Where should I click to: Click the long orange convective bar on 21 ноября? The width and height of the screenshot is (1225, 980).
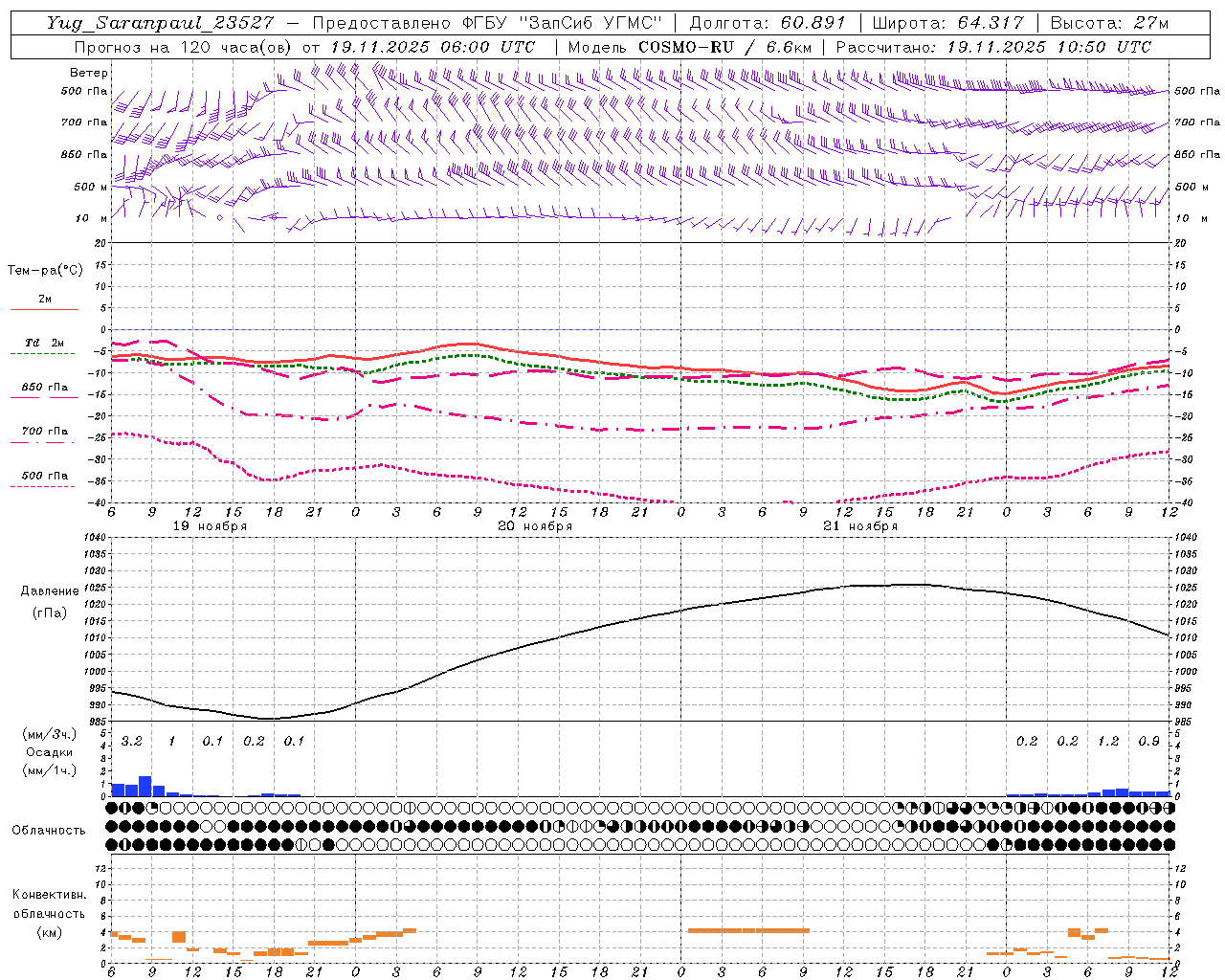point(748,930)
